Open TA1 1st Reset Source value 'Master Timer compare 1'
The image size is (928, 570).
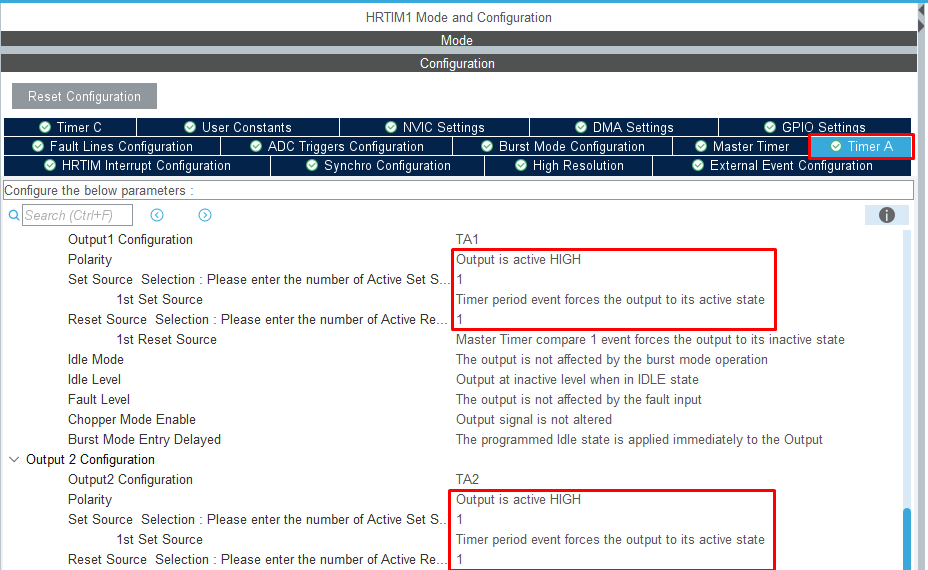(650, 339)
